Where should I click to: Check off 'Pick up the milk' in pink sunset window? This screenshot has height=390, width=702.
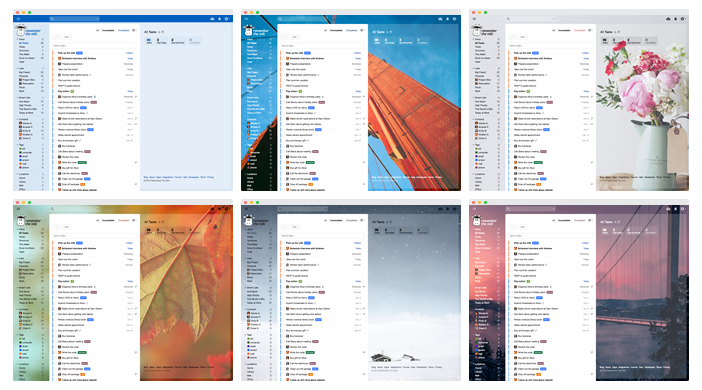point(512,243)
